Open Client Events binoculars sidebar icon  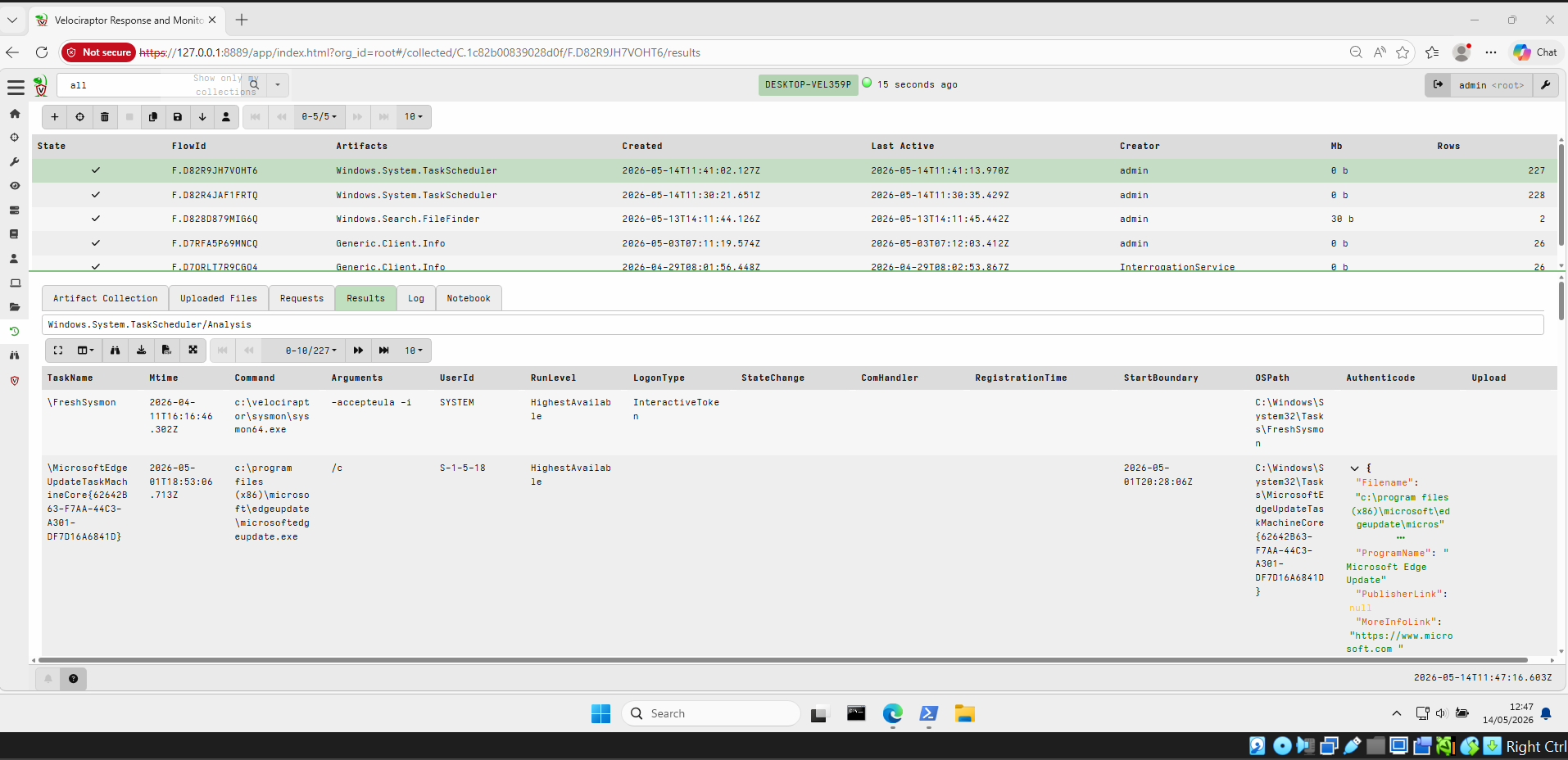pos(14,355)
